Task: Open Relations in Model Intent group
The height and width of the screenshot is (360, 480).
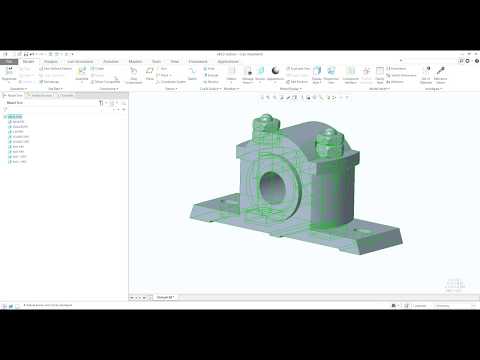Action: pyautogui.click(x=395, y=82)
